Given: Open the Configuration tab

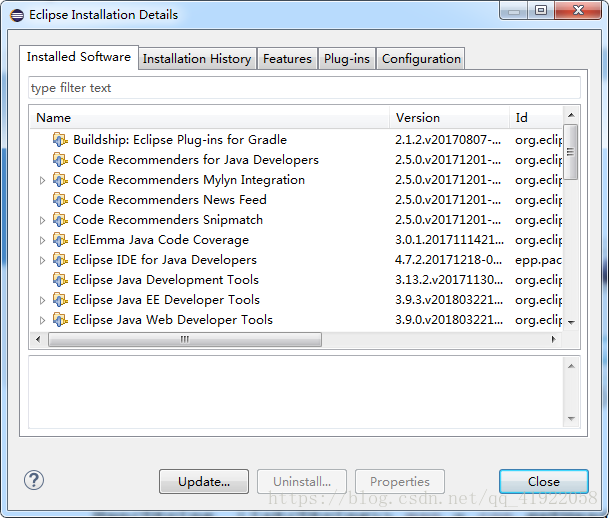Looking at the screenshot, I should coord(421,59).
